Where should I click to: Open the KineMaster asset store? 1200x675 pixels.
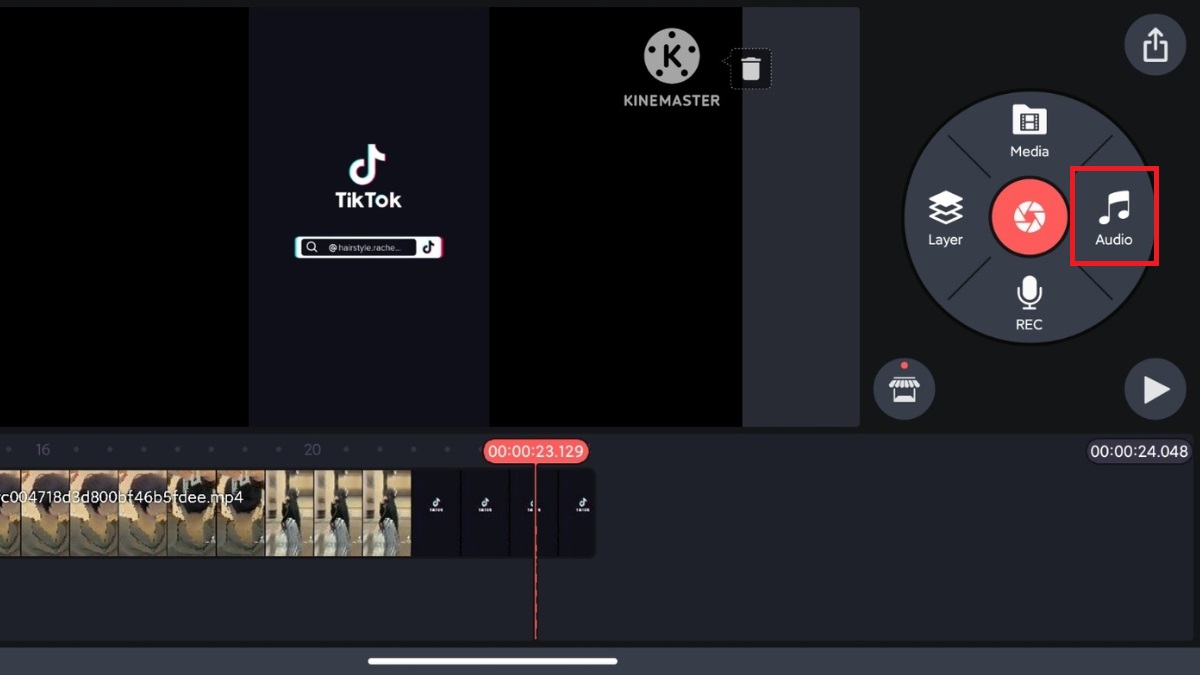pyautogui.click(x=904, y=388)
